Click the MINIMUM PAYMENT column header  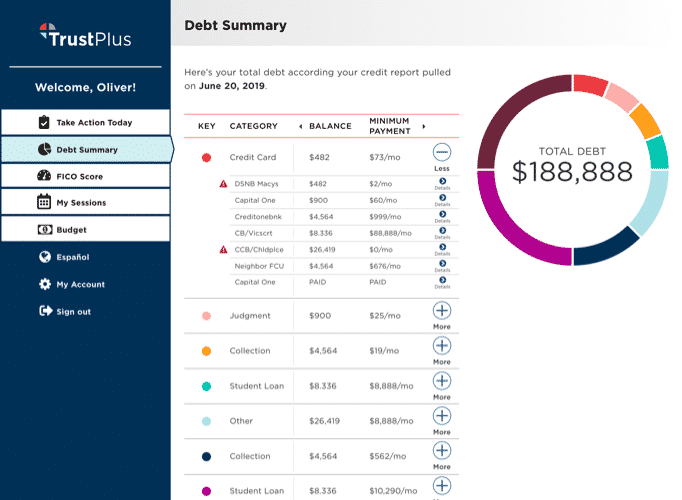(390, 126)
